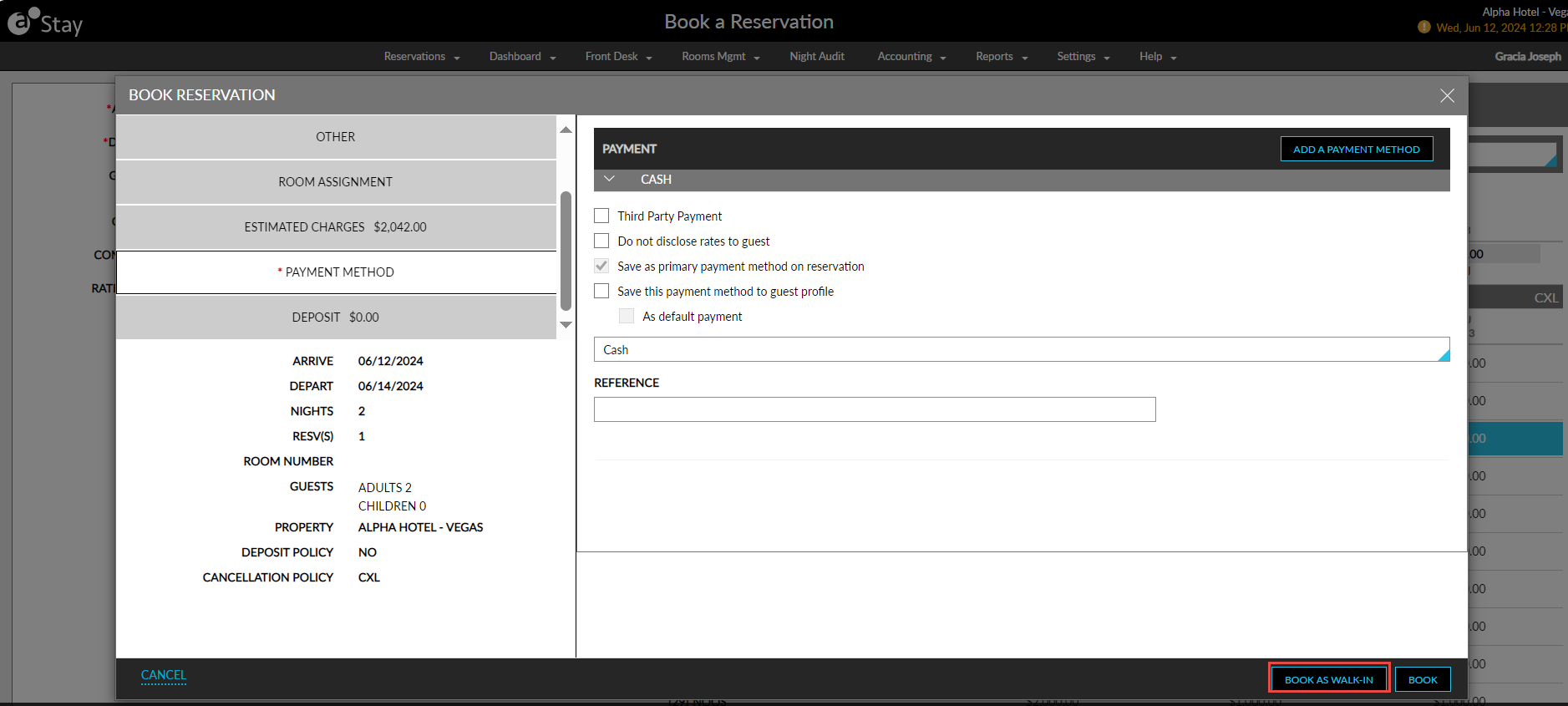This screenshot has height=706, width=1568.
Task: Click Add a Payment Method button
Action: [x=1357, y=149]
